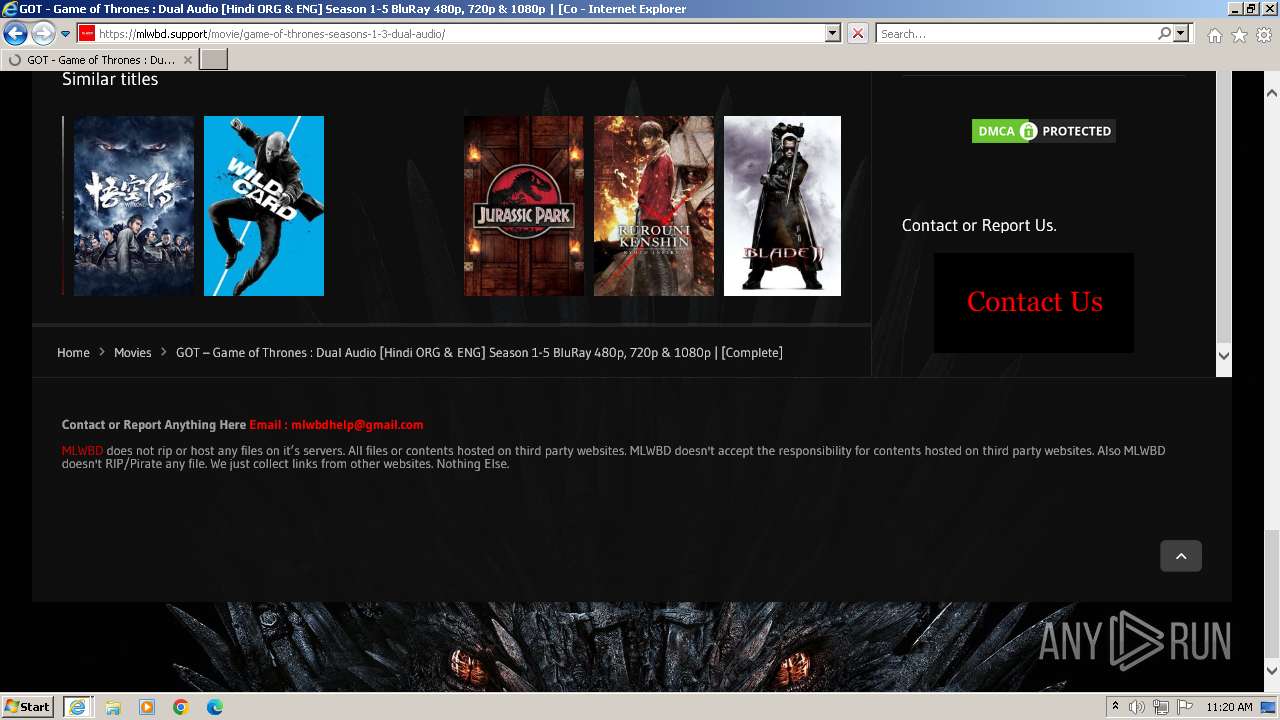The height and width of the screenshot is (720, 1280).
Task: Open Internet Explorer from the taskbar
Action: coord(77,707)
